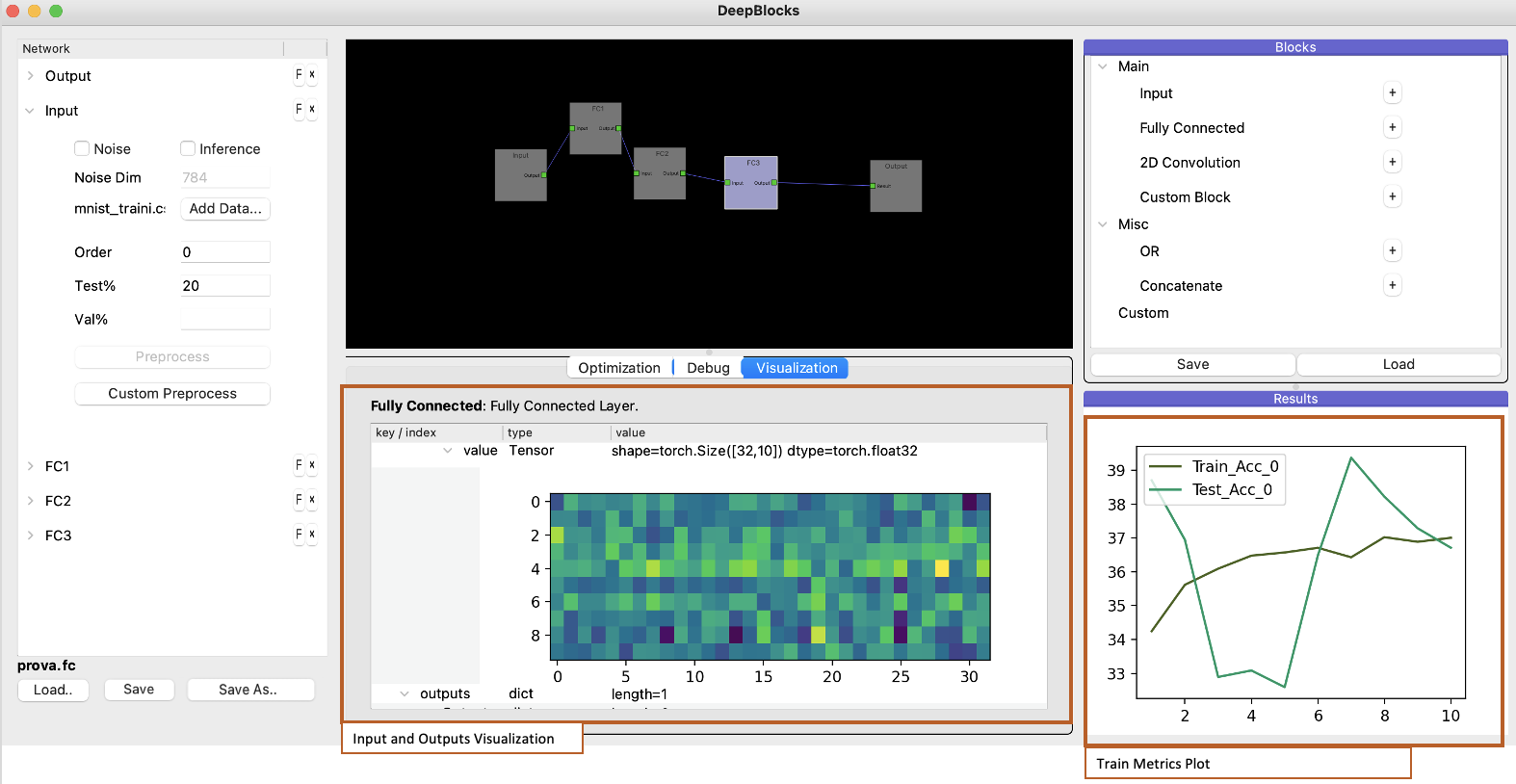Select the highlighted FC3 node on canvas
This screenshot has height=784, width=1516.
750,182
